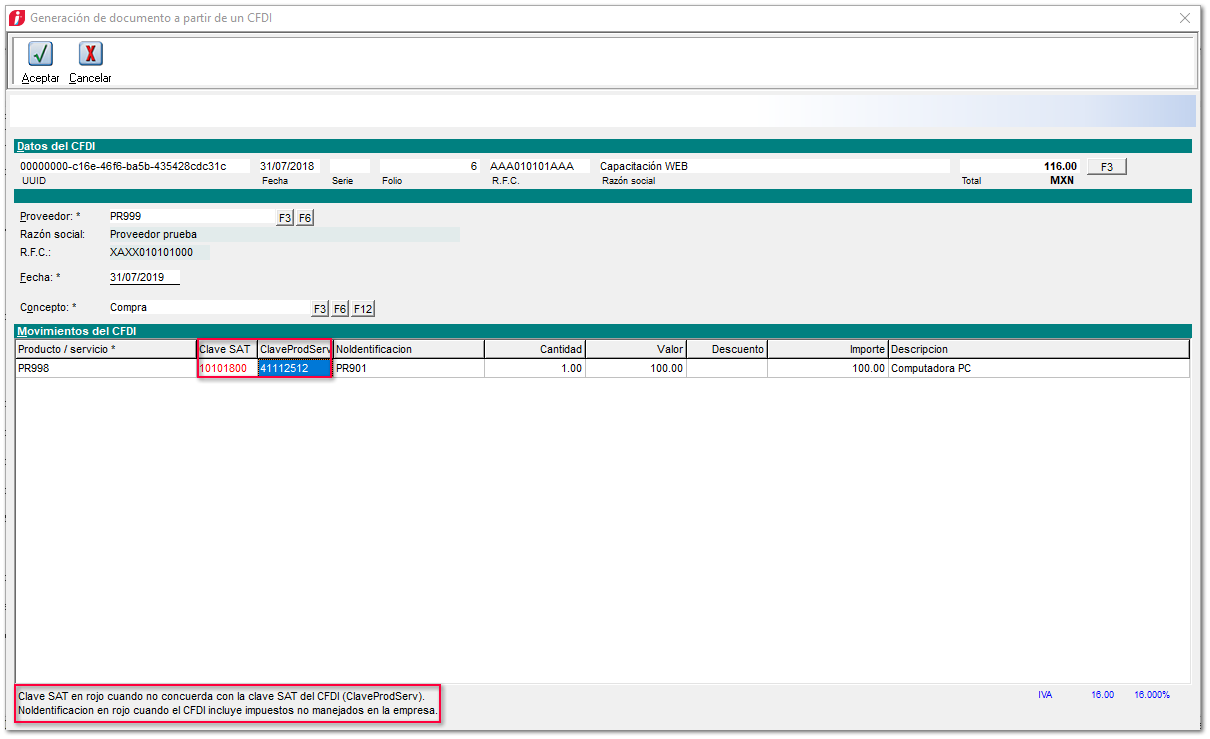Screen dimensions: 1210x739
Task: Click the F6 button beside Proveedor field
Action: [305, 217]
